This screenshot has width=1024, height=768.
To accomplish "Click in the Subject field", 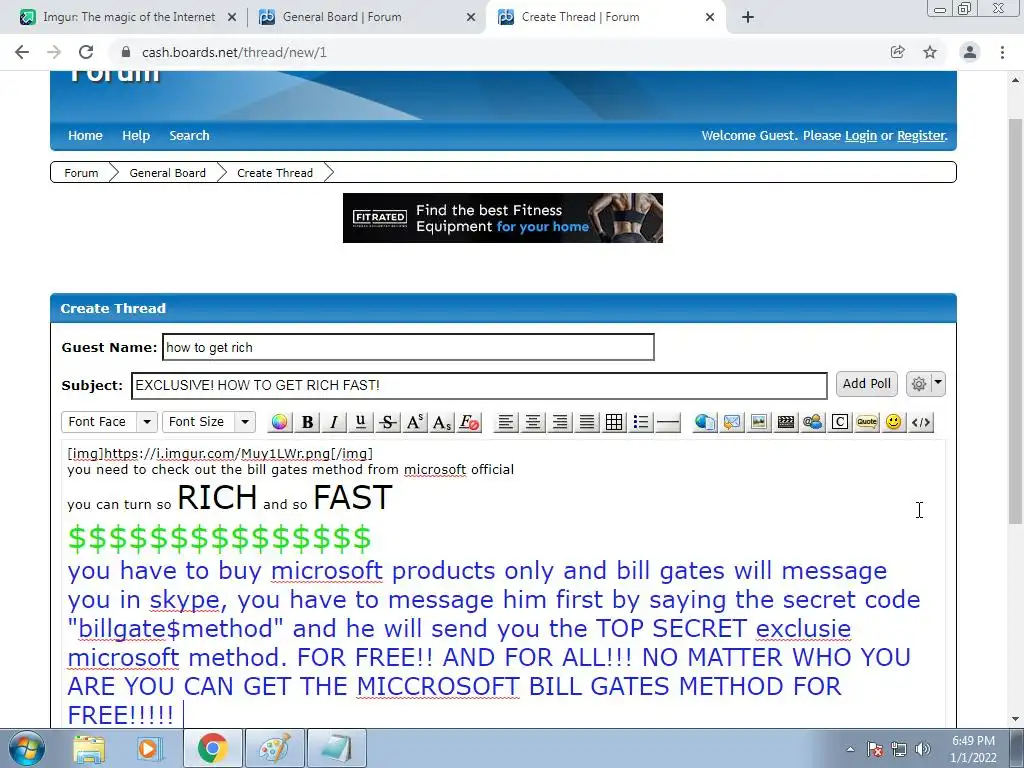I will coord(479,385).
